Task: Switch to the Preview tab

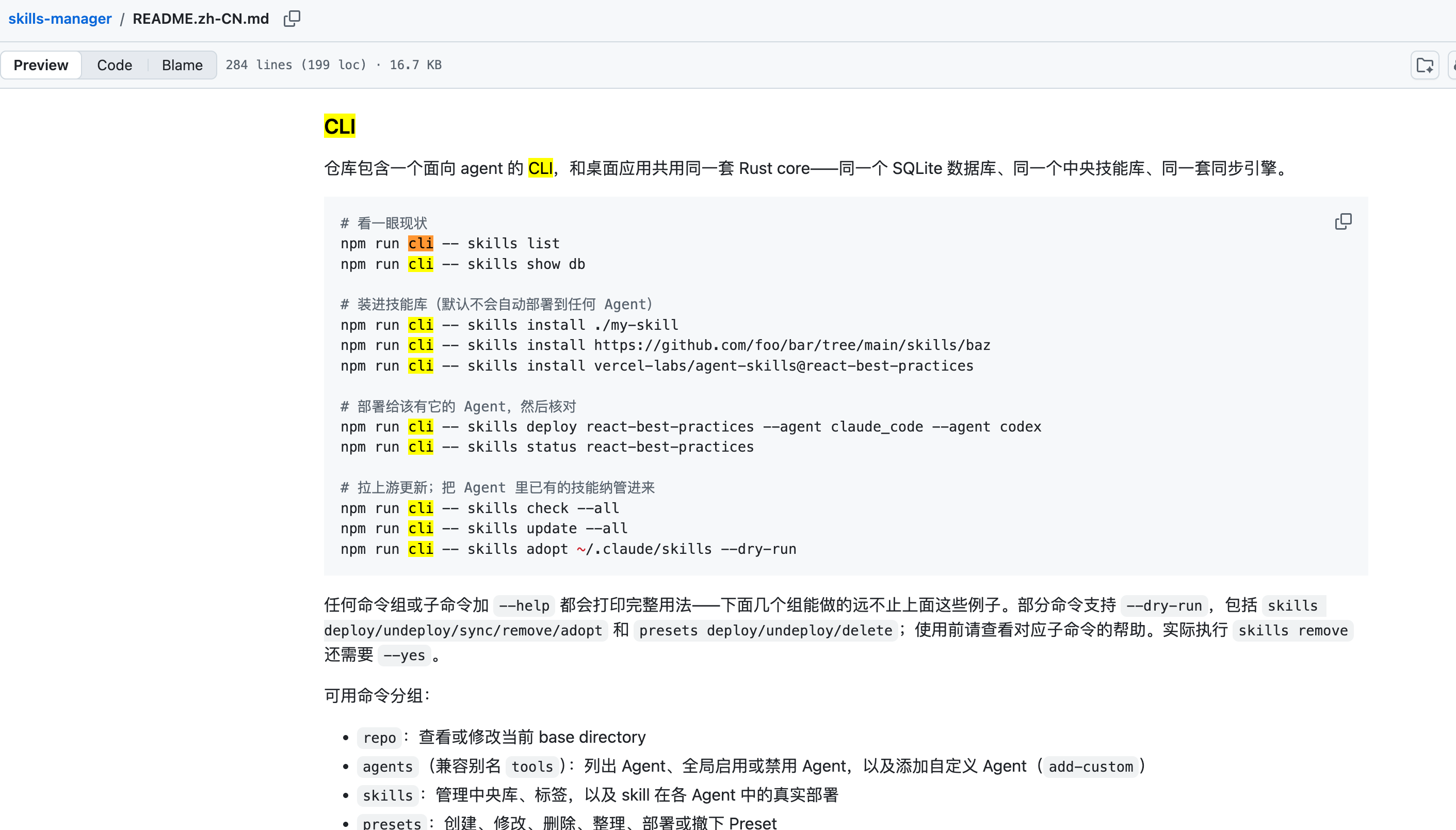Action: (41, 65)
